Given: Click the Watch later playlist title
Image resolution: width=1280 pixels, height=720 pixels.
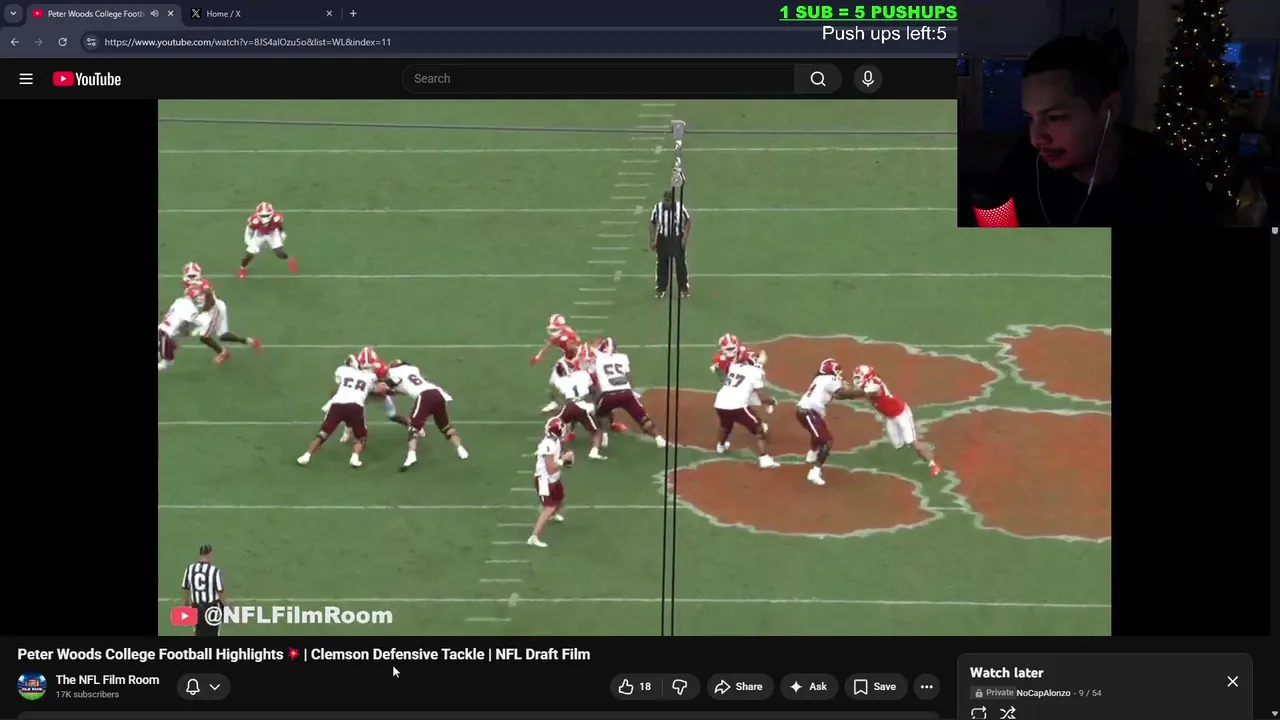Looking at the screenshot, I should (x=1006, y=673).
